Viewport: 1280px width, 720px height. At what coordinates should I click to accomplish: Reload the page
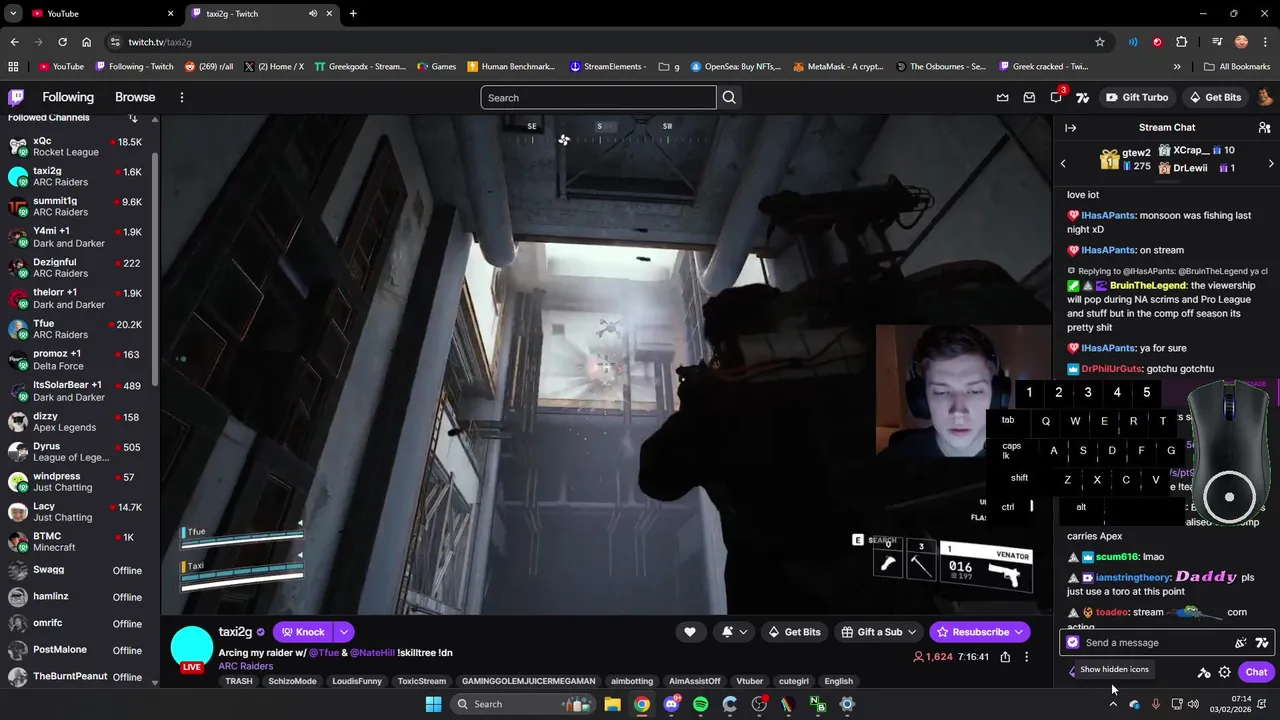coord(62,42)
